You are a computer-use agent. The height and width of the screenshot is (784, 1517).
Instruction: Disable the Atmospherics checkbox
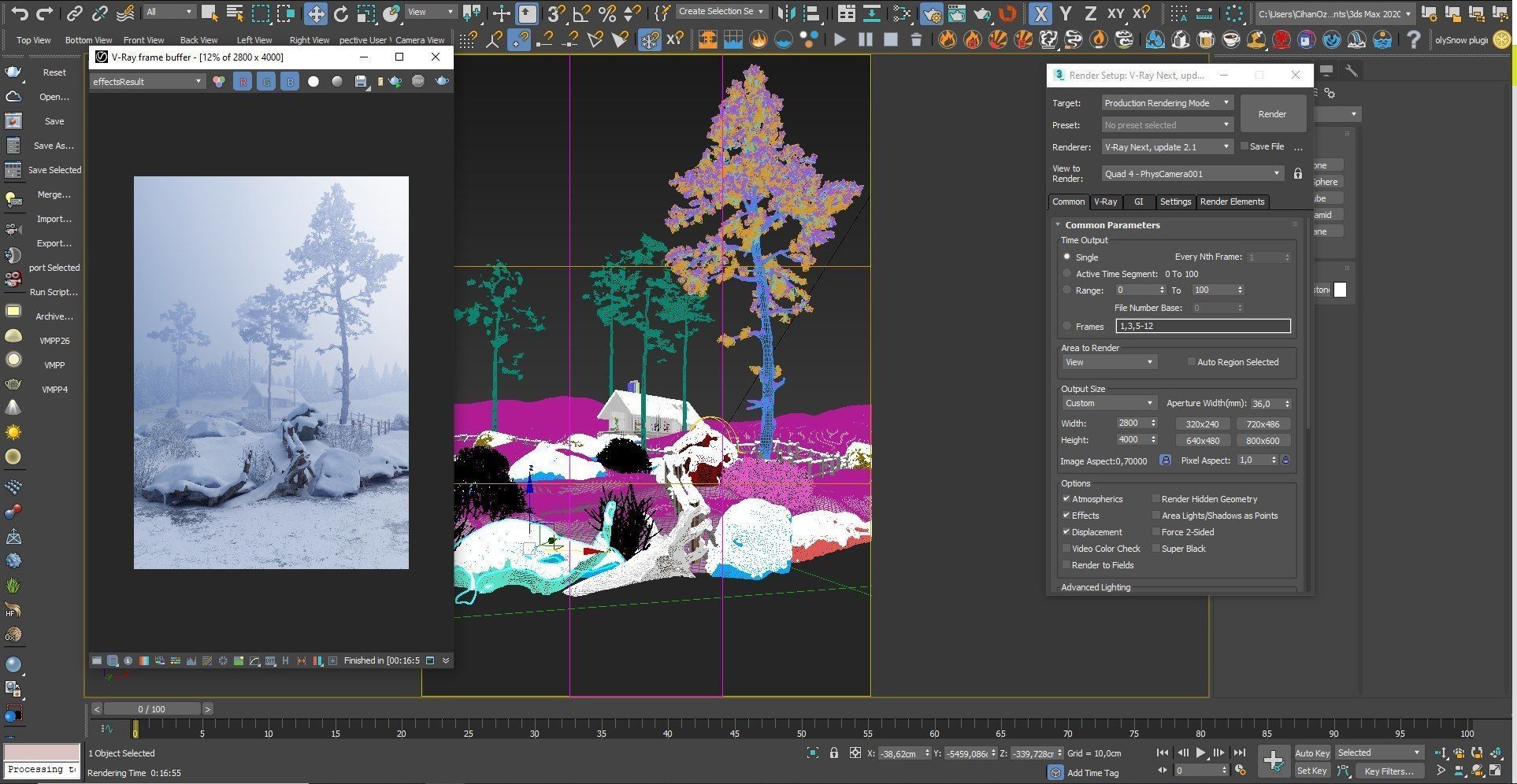[x=1066, y=498]
